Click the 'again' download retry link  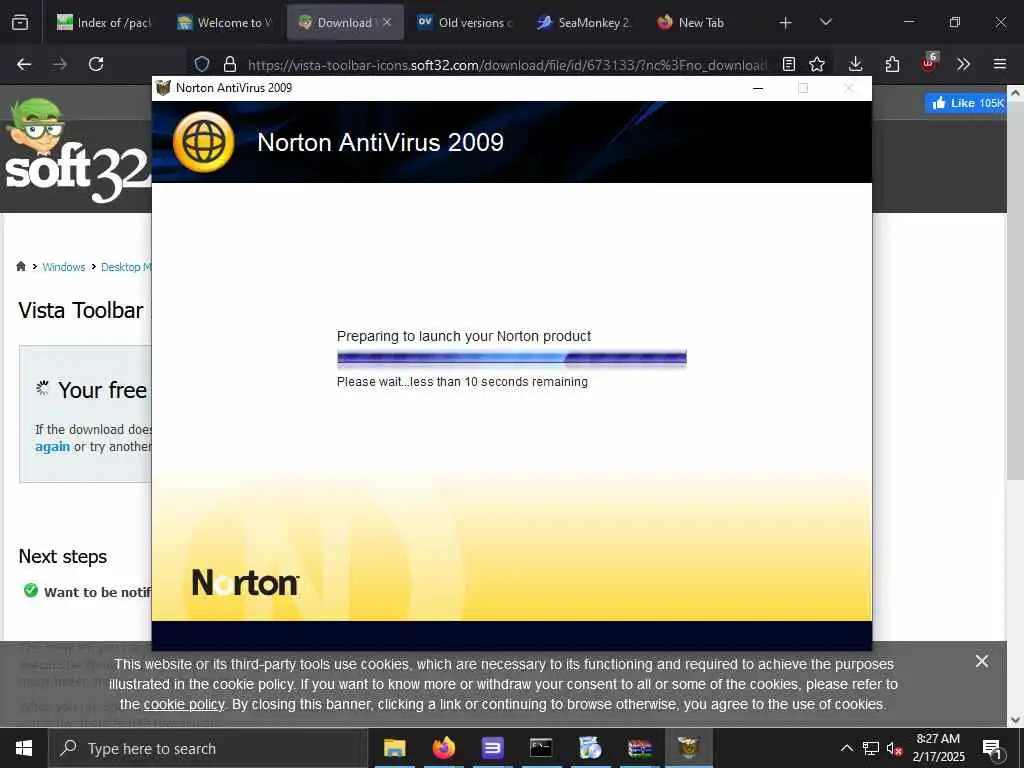[x=52, y=447]
